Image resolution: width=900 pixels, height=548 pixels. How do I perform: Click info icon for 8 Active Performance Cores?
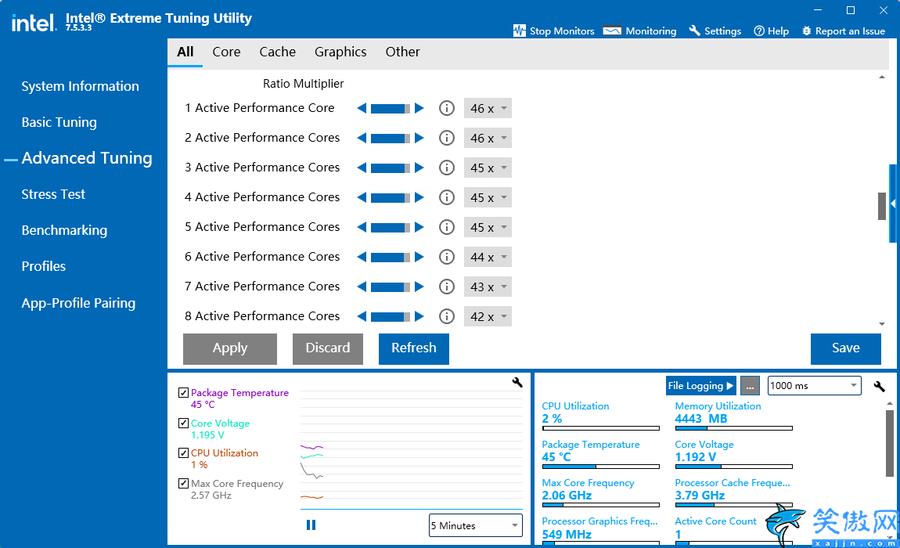447,316
